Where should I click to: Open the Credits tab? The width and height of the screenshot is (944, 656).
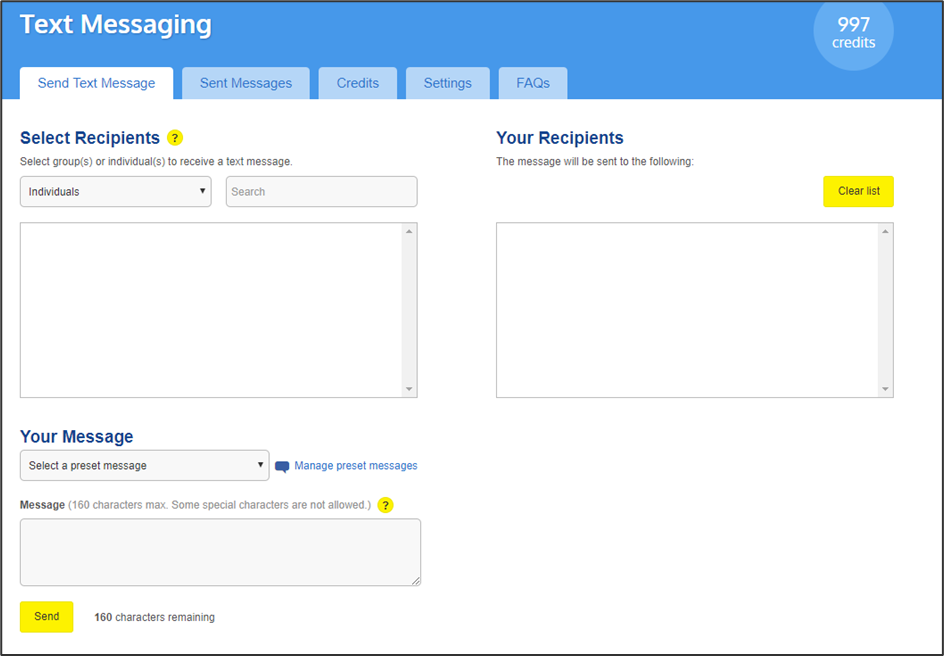coord(358,83)
